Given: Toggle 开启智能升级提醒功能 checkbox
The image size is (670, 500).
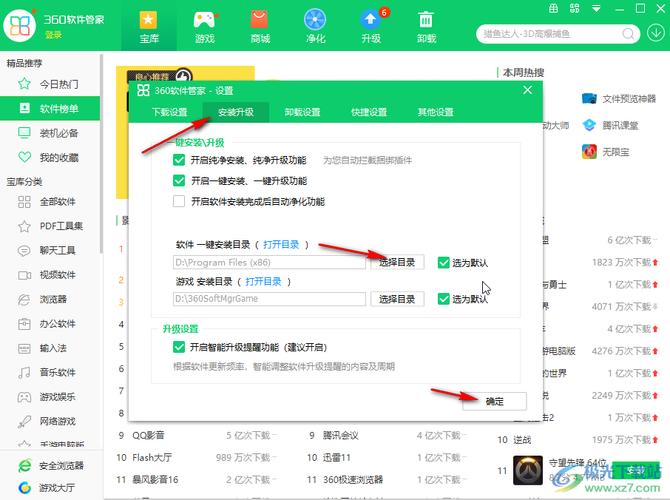Looking at the screenshot, I should [179, 347].
